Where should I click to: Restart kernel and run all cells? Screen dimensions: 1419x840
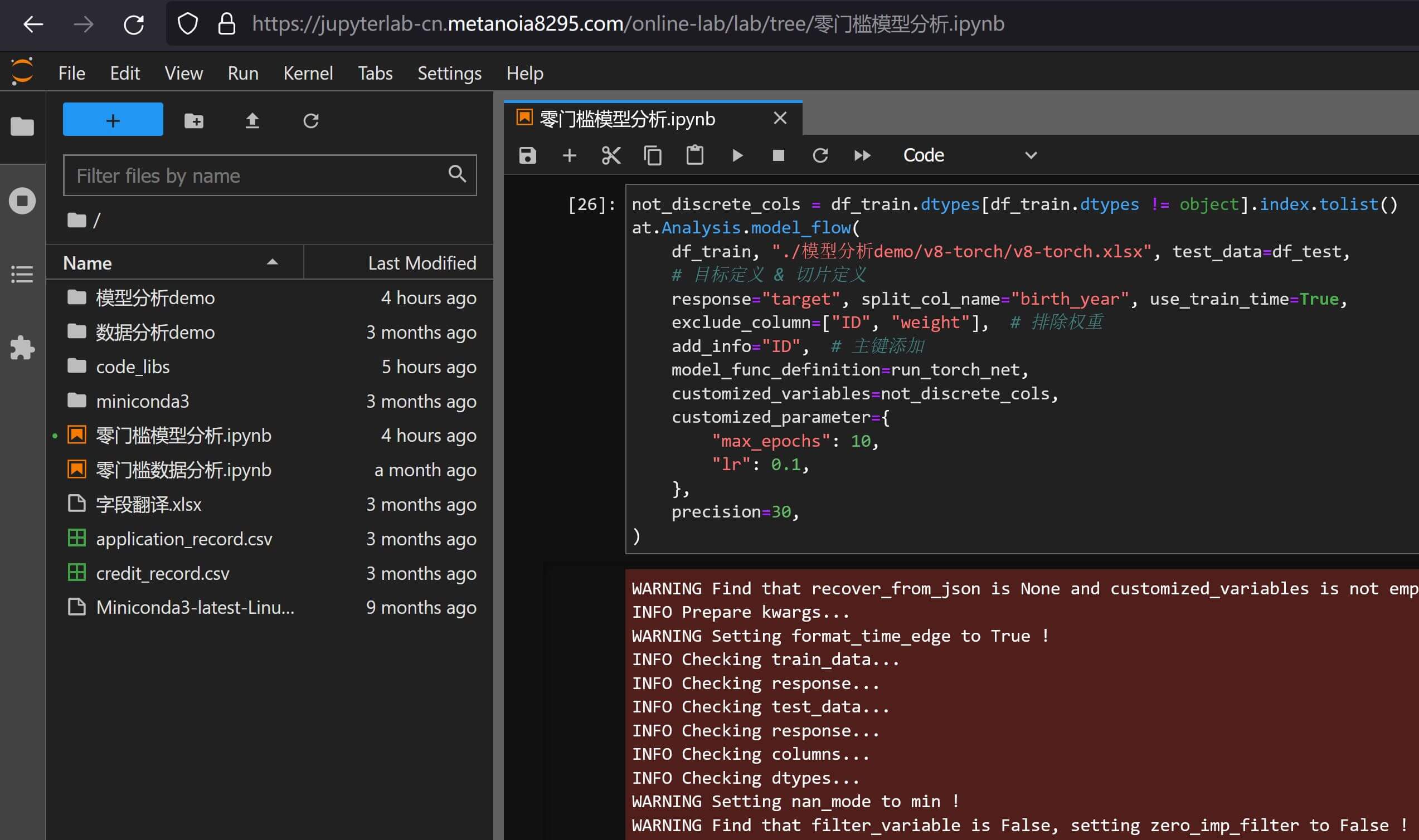[862, 155]
